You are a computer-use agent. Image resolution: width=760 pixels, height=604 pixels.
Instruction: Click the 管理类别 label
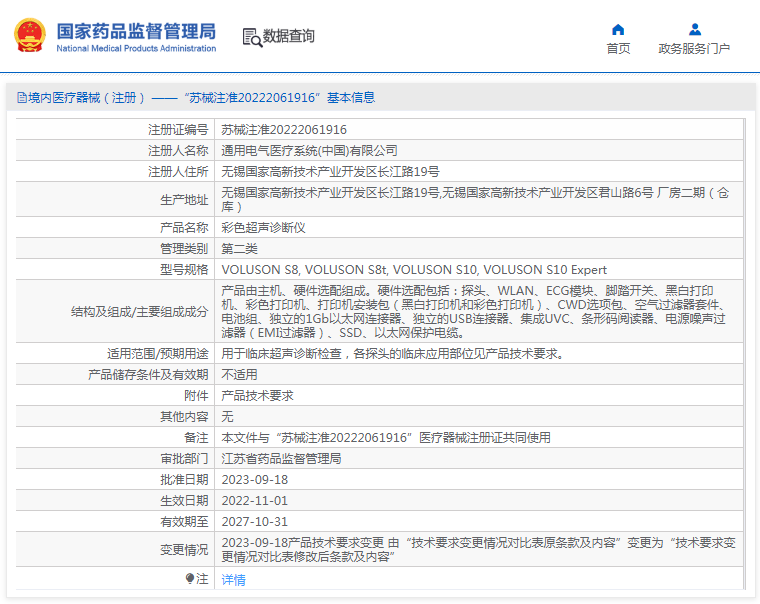[x=184, y=249]
